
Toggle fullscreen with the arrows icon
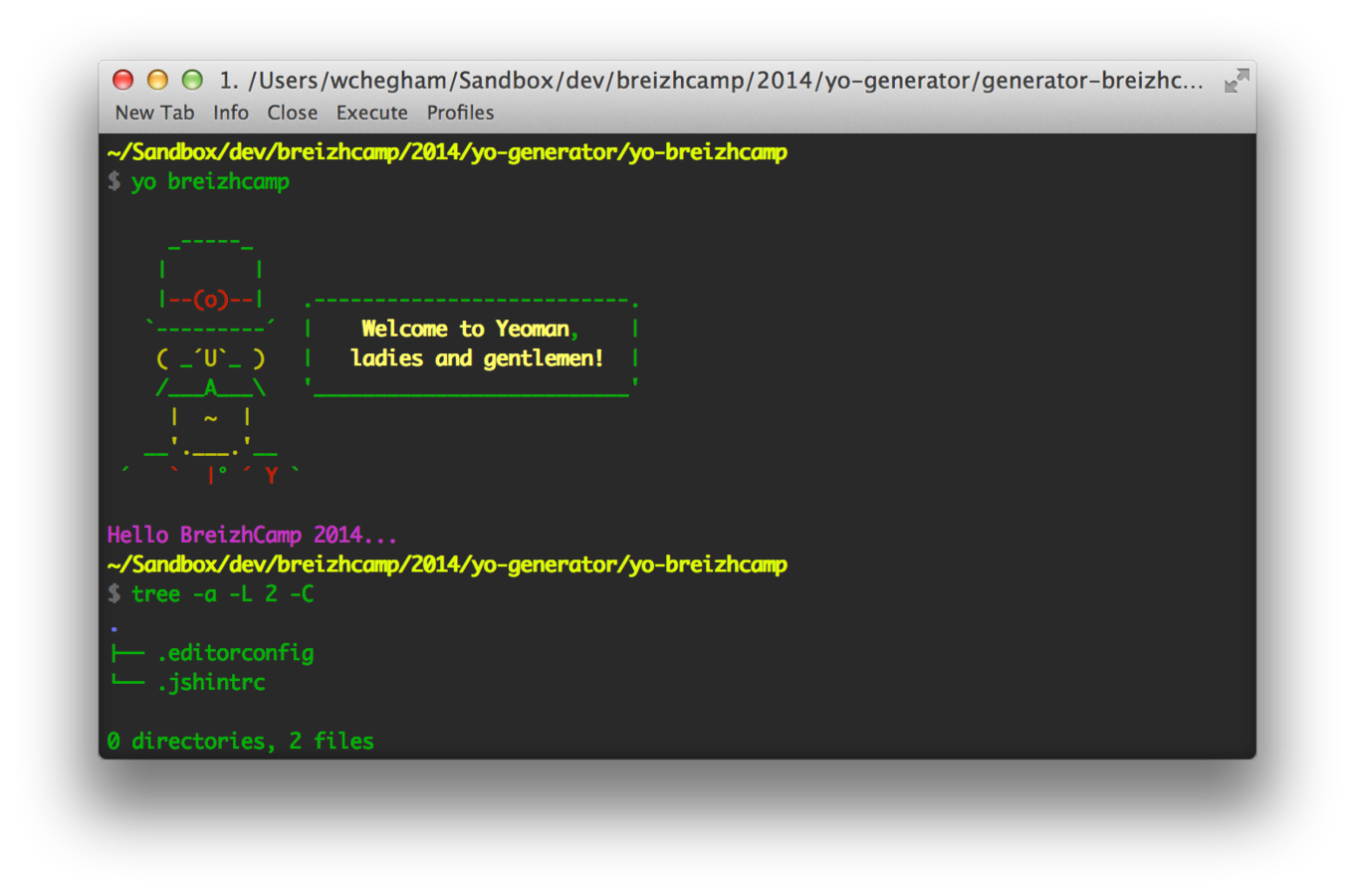[1237, 81]
